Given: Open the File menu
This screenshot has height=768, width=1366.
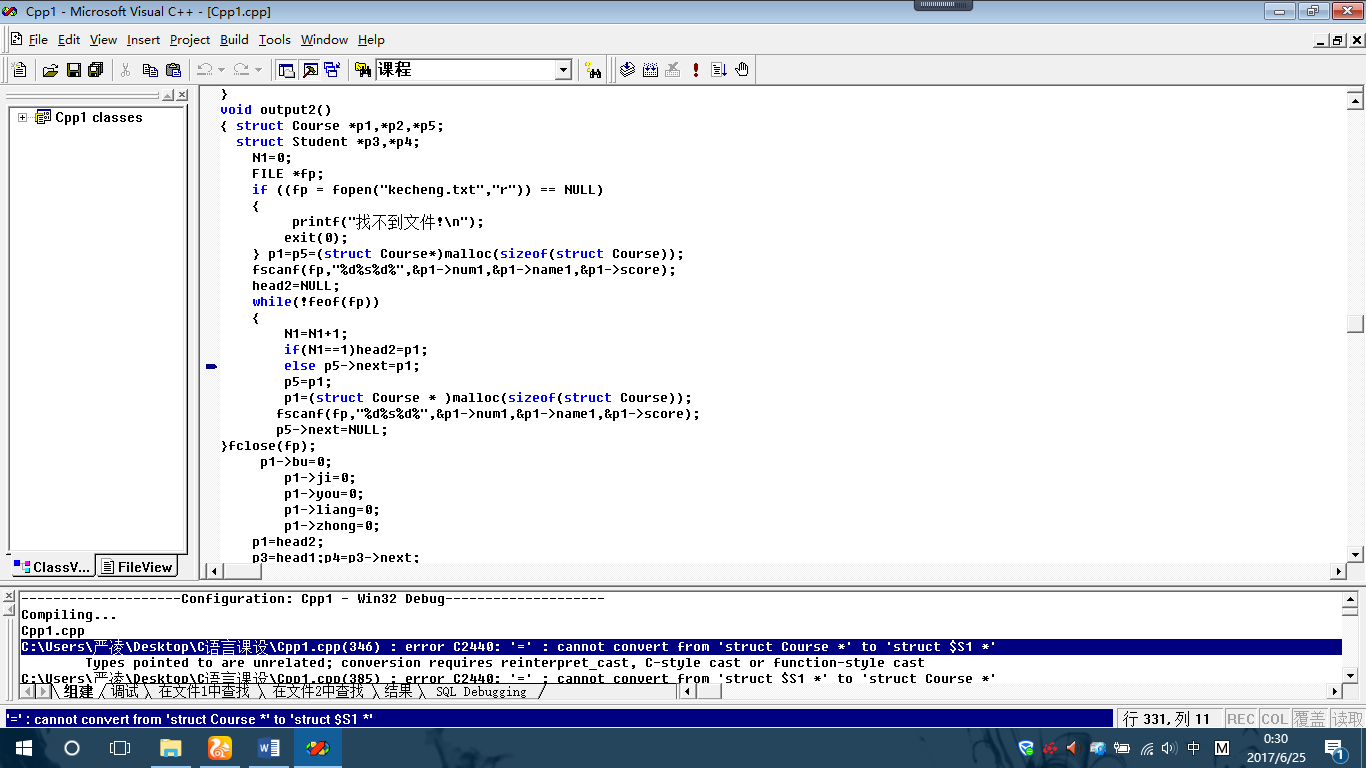Looking at the screenshot, I should click(38, 40).
